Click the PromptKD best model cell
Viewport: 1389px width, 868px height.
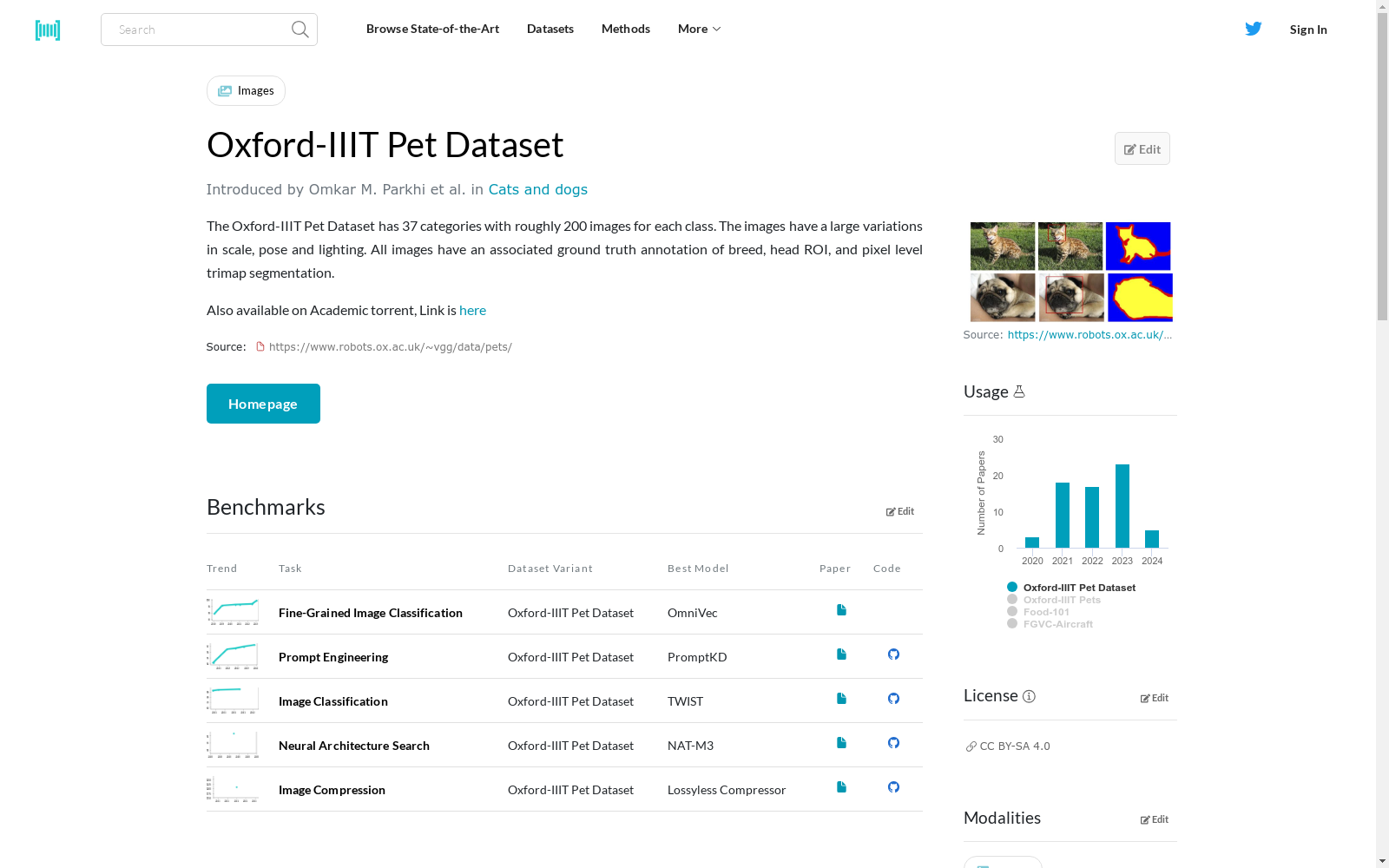(697, 657)
